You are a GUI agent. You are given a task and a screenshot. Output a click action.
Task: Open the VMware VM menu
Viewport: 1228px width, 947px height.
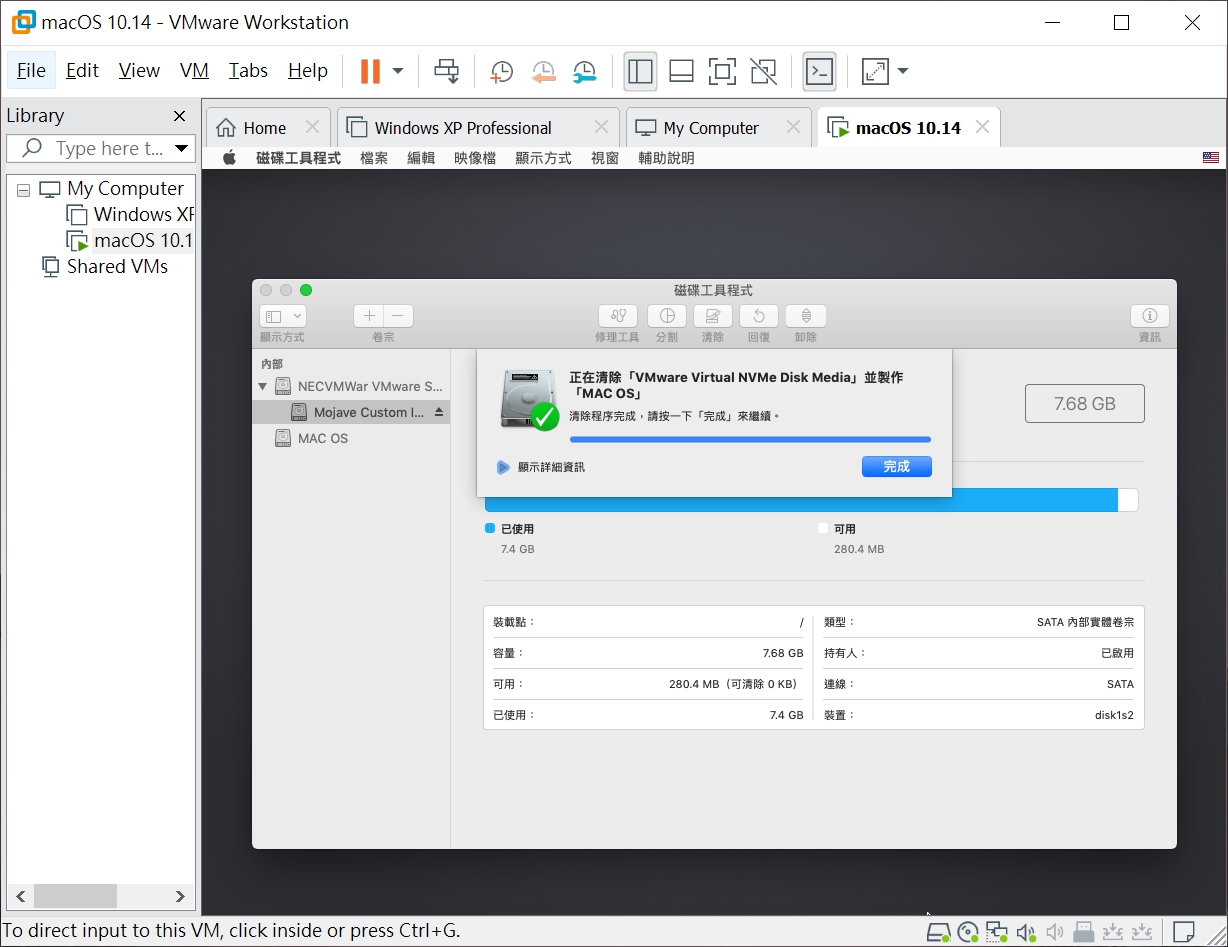pos(194,70)
